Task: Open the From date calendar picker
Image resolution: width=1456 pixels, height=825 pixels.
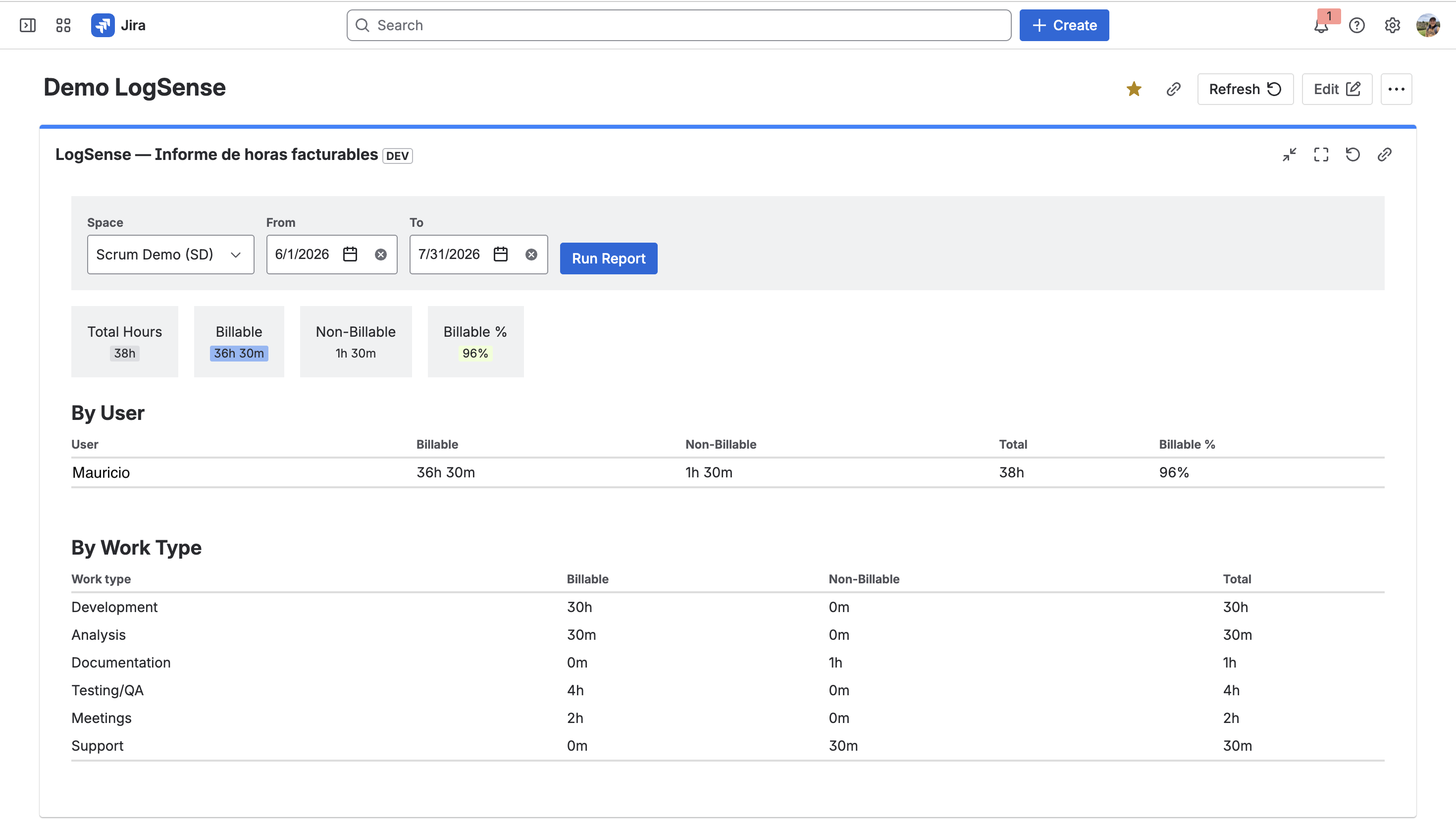Action: [x=350, y=255]
